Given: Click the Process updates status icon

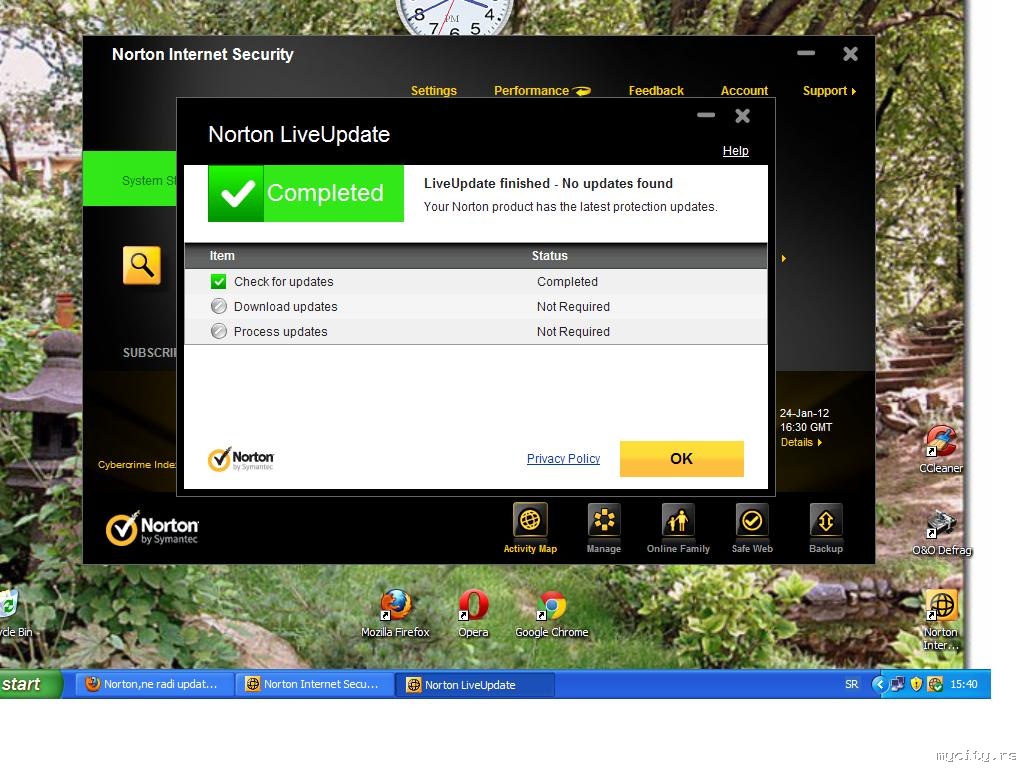Looking at the screenshot, I should point(219,331).
